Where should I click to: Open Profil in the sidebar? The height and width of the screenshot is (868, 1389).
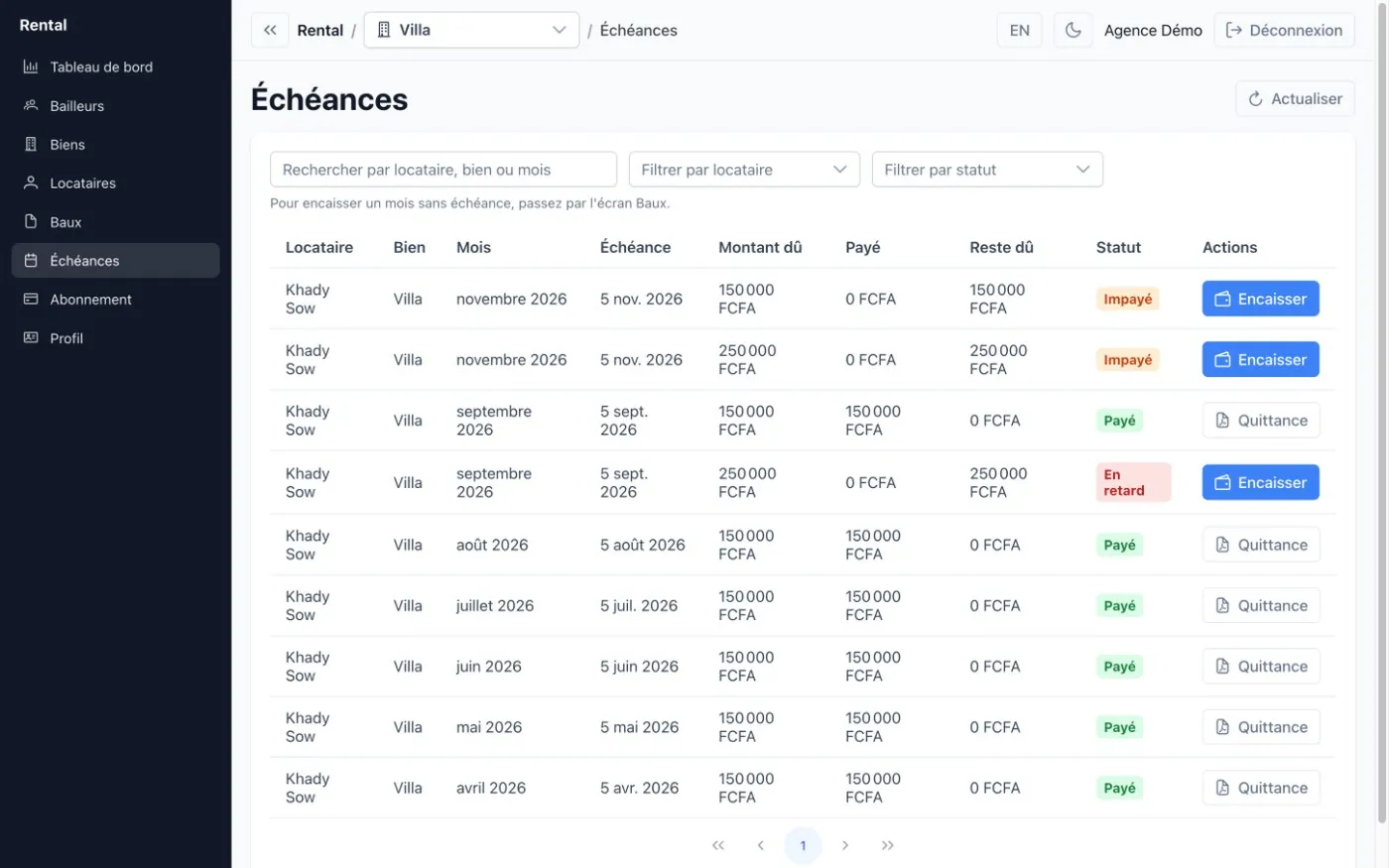[115, 338]
